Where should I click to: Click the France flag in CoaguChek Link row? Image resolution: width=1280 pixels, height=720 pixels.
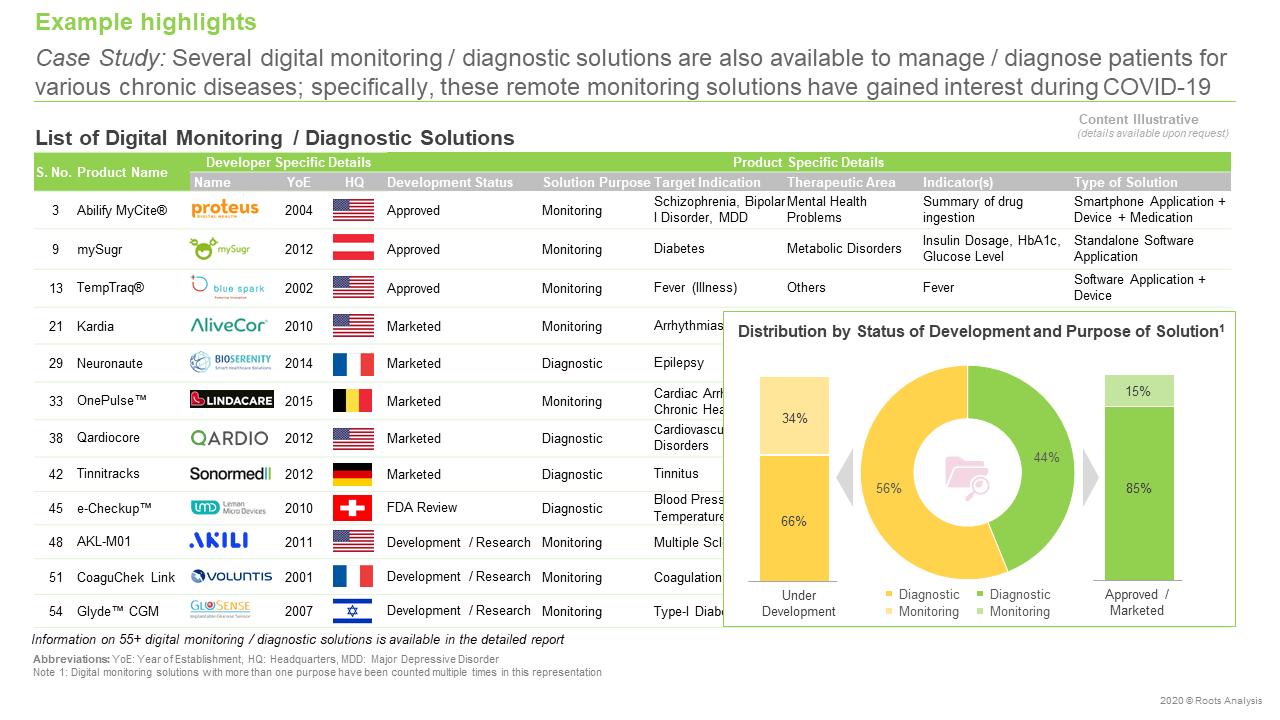click(x=352, y=576)
